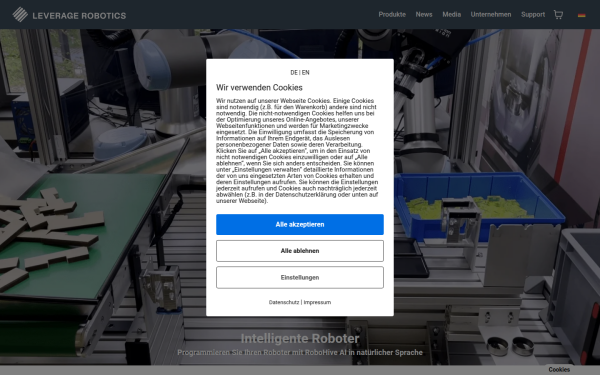Click the Intelligente Roboter headline
Image resolution: width=600 pixels, height=375 pixels.
tap(300, 339)
